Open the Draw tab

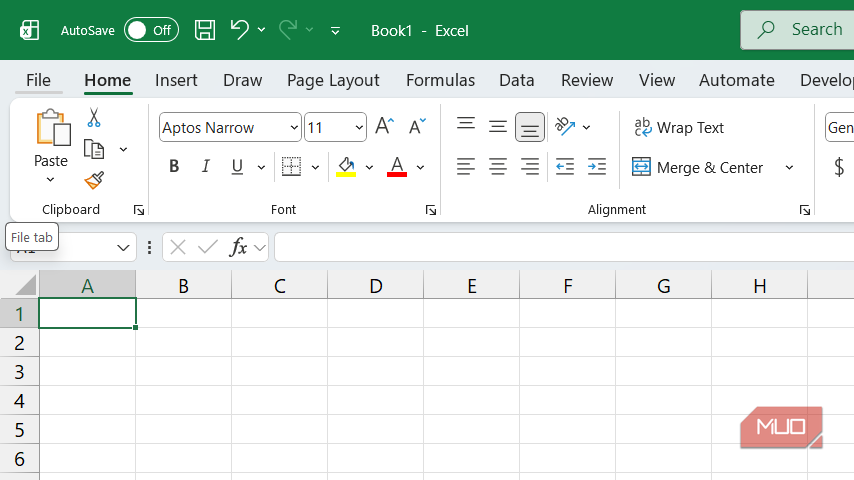pos(242,80)
